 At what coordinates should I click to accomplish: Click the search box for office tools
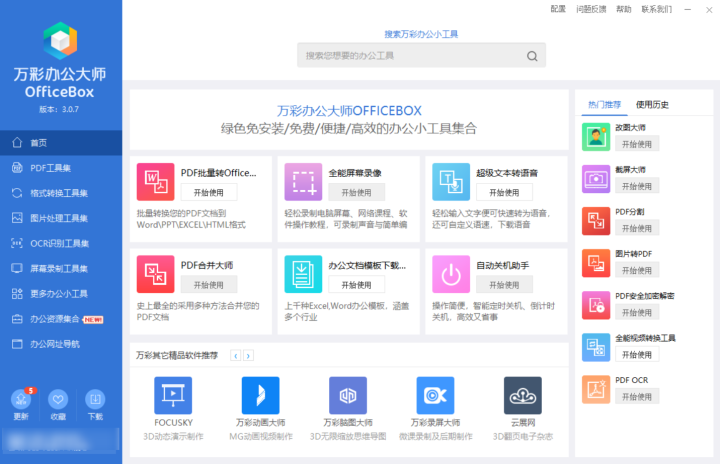point(421,56)
